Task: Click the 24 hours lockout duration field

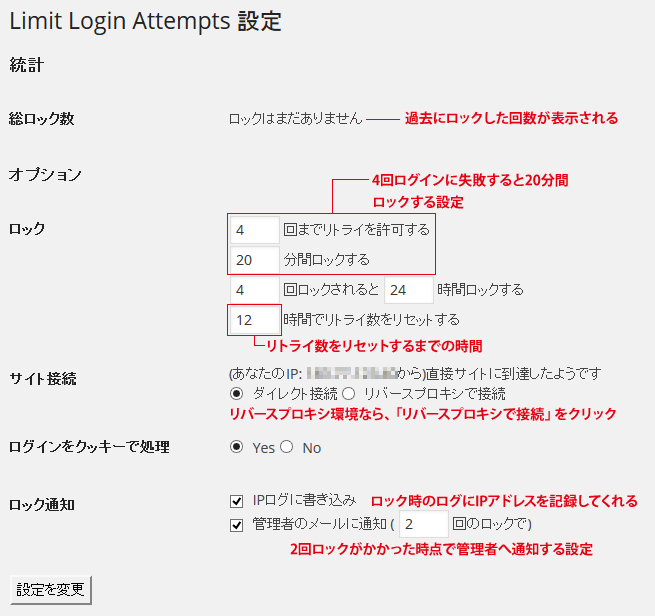Action: [409, 290]
